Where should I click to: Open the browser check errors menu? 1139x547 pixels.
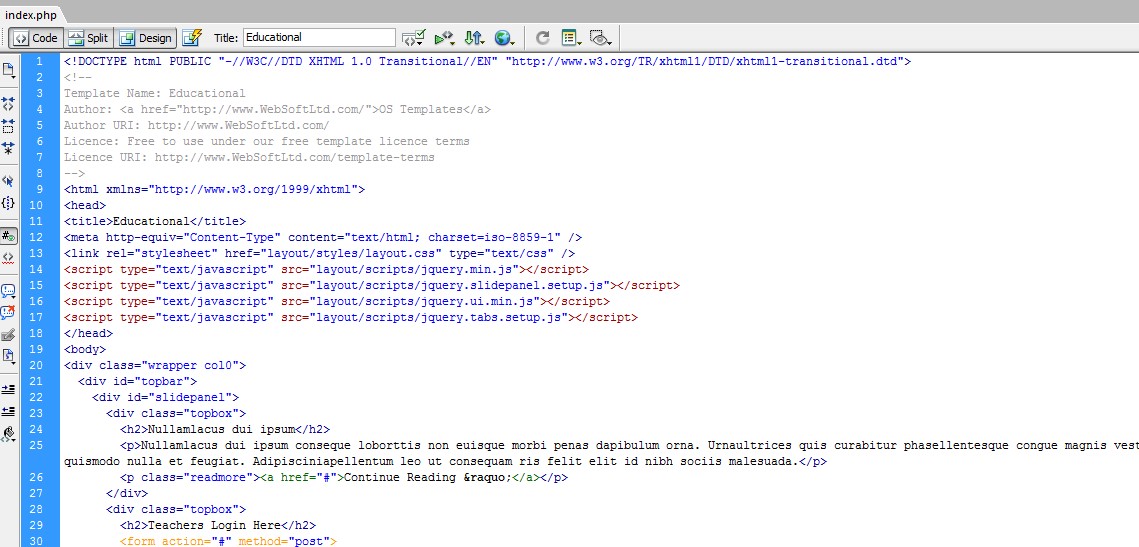(414, 38)
